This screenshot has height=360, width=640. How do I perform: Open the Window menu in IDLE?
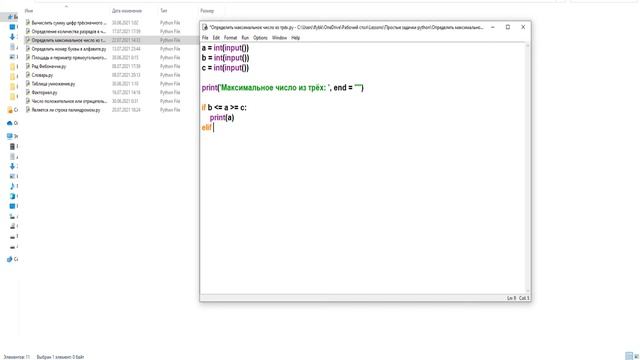pyautogui.click(x=279, y=38)
